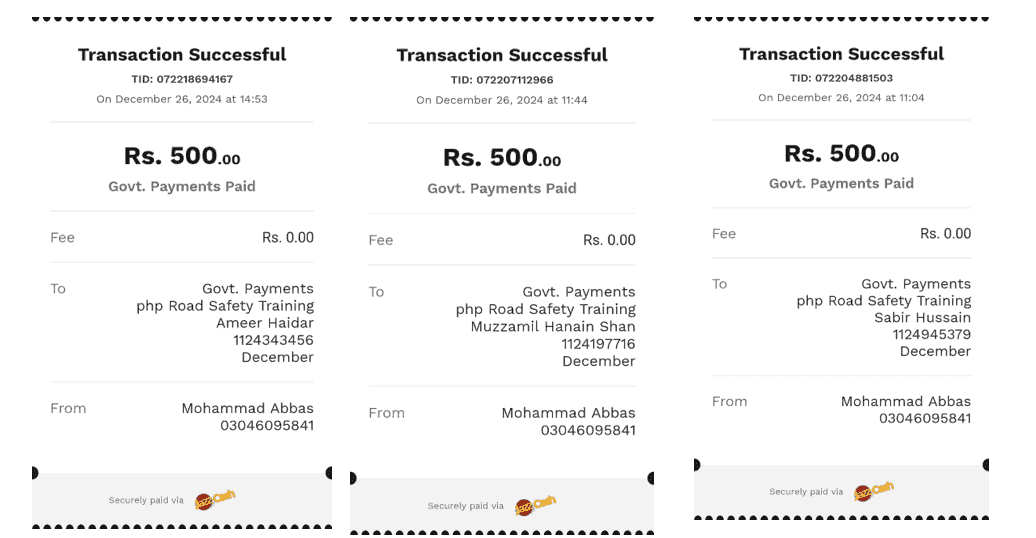The height and width of the screenshot is (538, 1036).
Task: Click the recipient name Sabir Hussain
Action: pos(922,318)
